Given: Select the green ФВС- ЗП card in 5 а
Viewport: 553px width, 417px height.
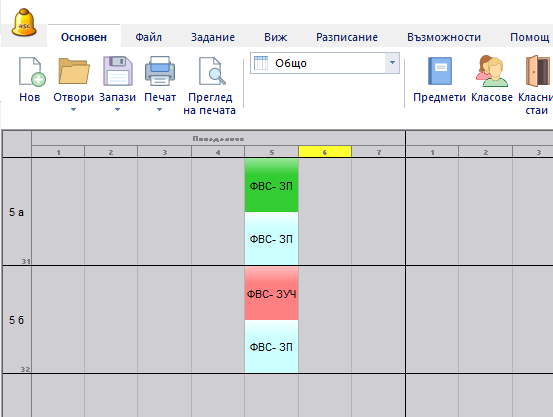Looking at the screenshot, I should (271, 185).
